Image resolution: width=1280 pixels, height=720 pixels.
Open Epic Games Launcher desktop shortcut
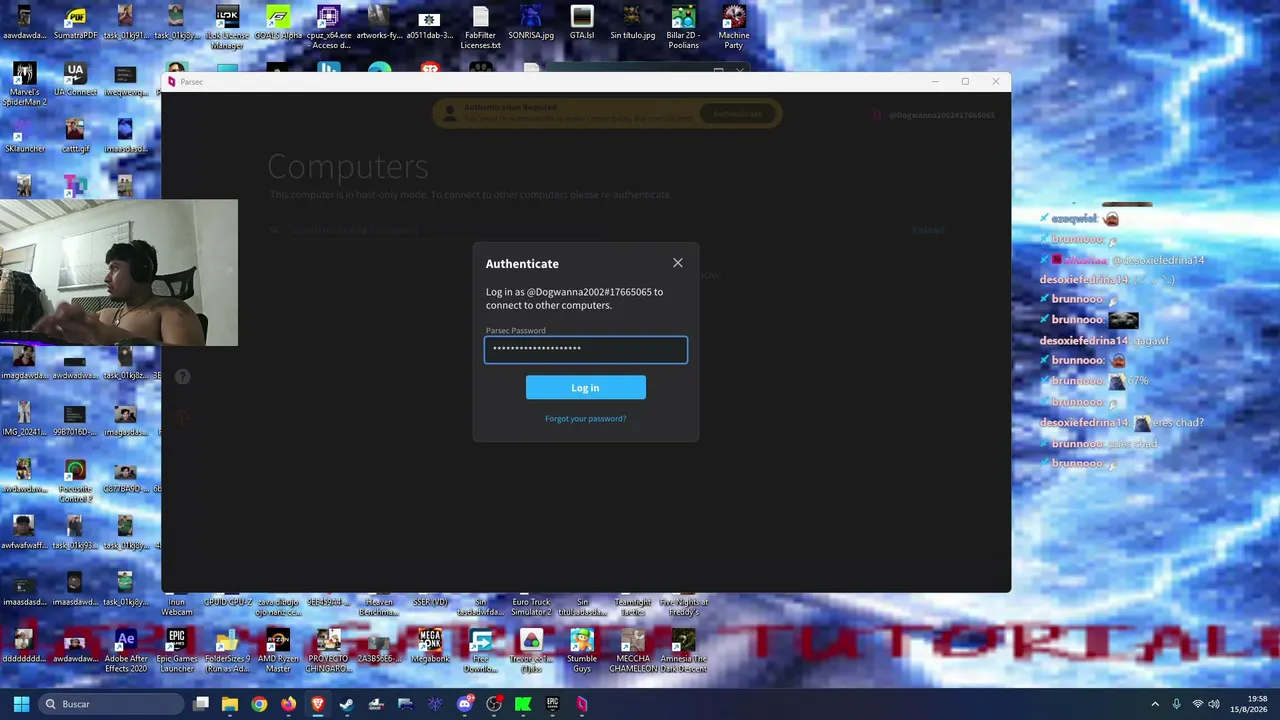177,652
